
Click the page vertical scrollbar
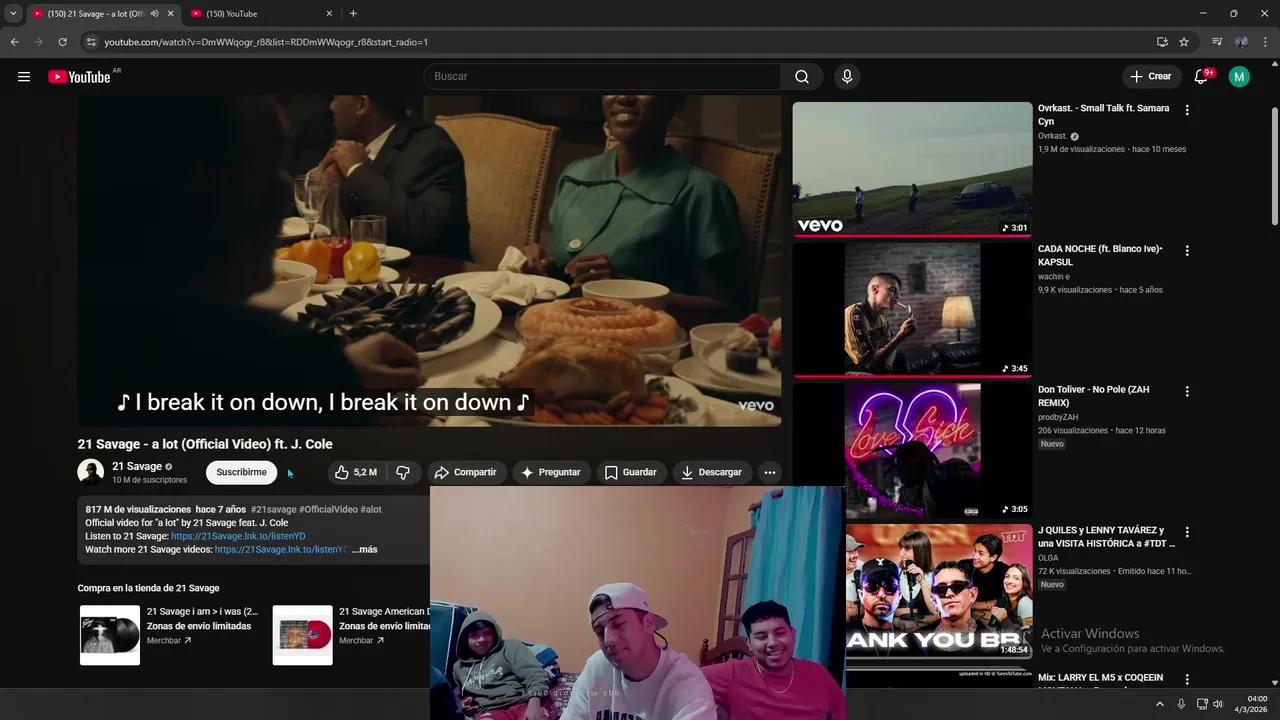pos(1274,165)
